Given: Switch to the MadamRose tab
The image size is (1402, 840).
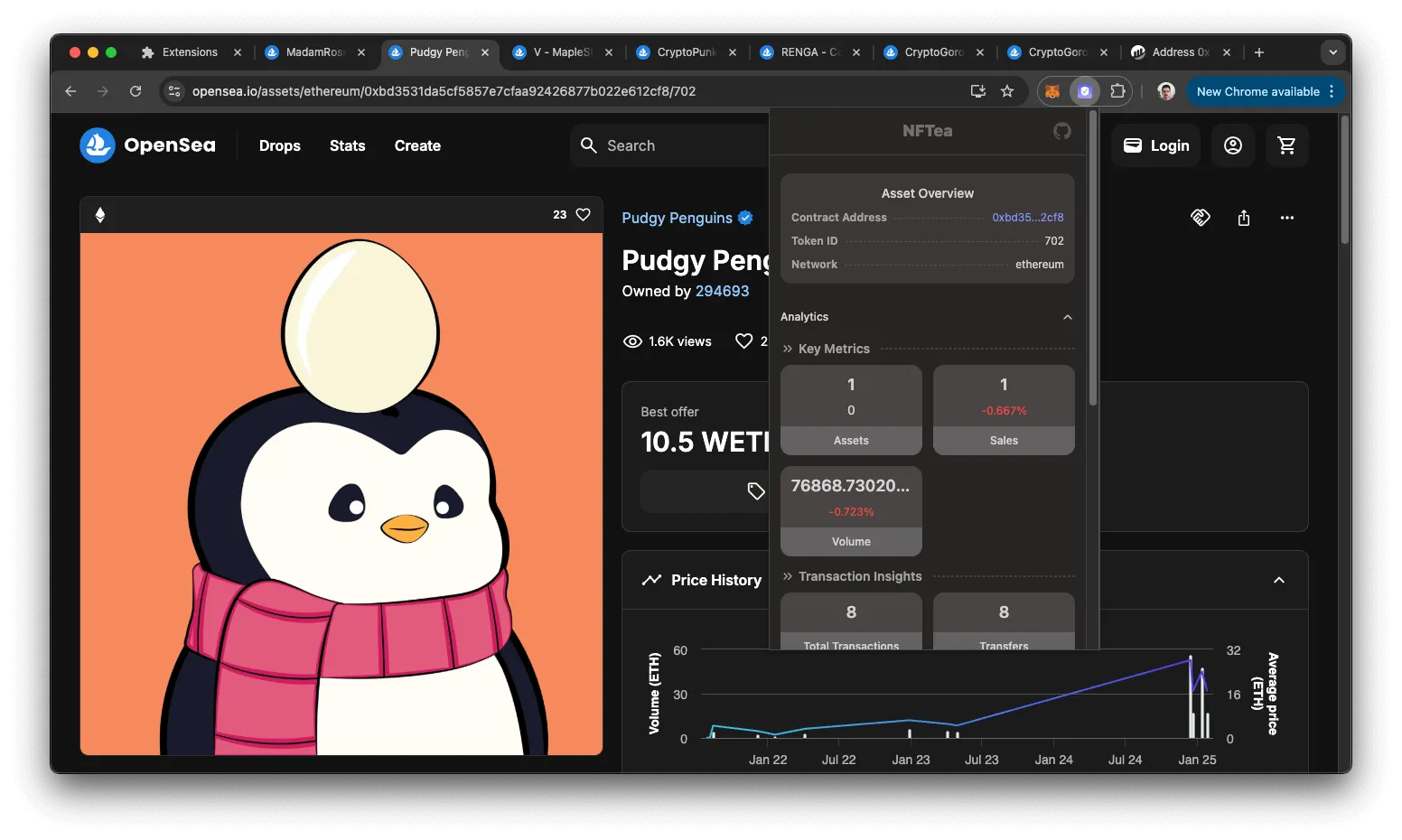Looking at the screenshot, I should click(x=315, y=52).
